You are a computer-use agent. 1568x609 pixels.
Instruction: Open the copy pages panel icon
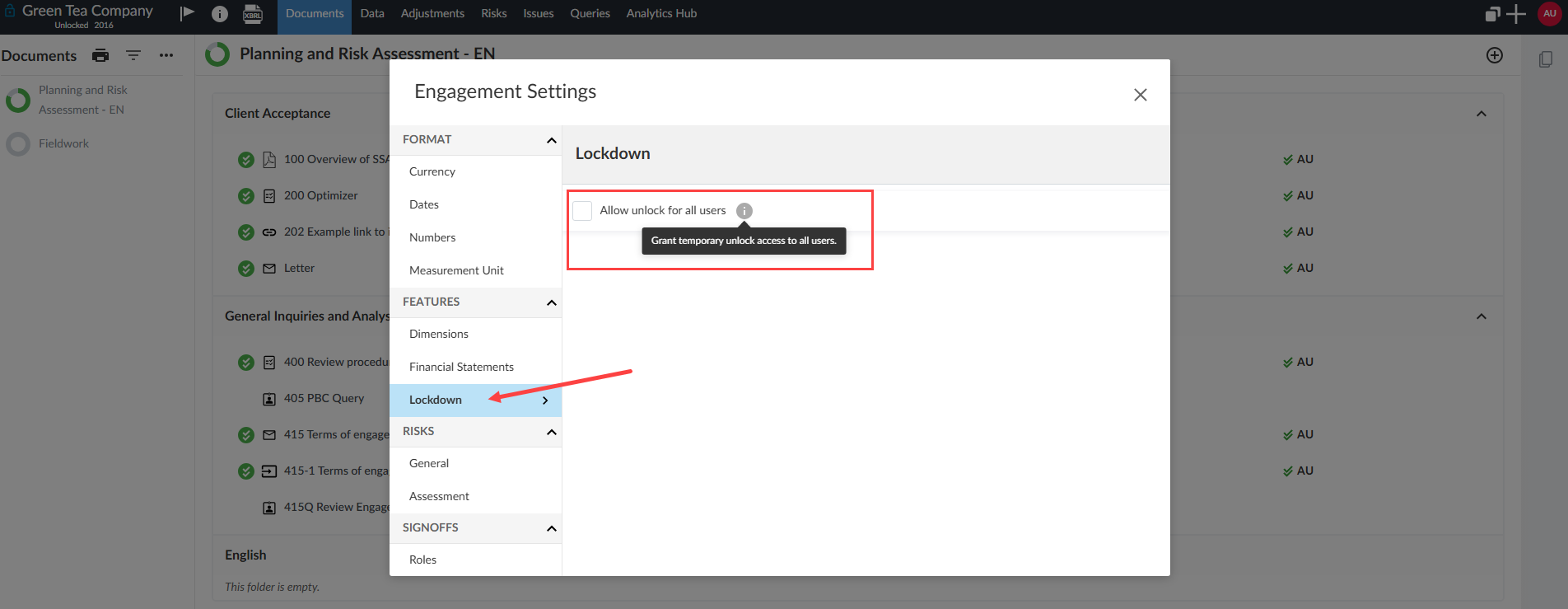coord(1546,59)
